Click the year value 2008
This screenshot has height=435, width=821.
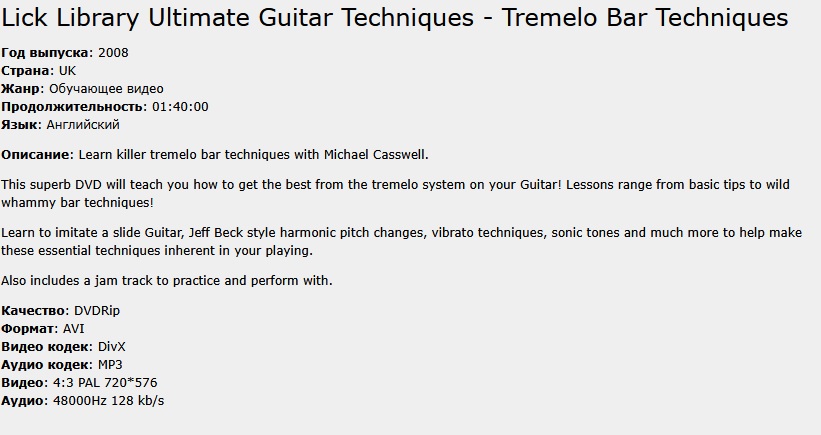(x=113, y=52)
